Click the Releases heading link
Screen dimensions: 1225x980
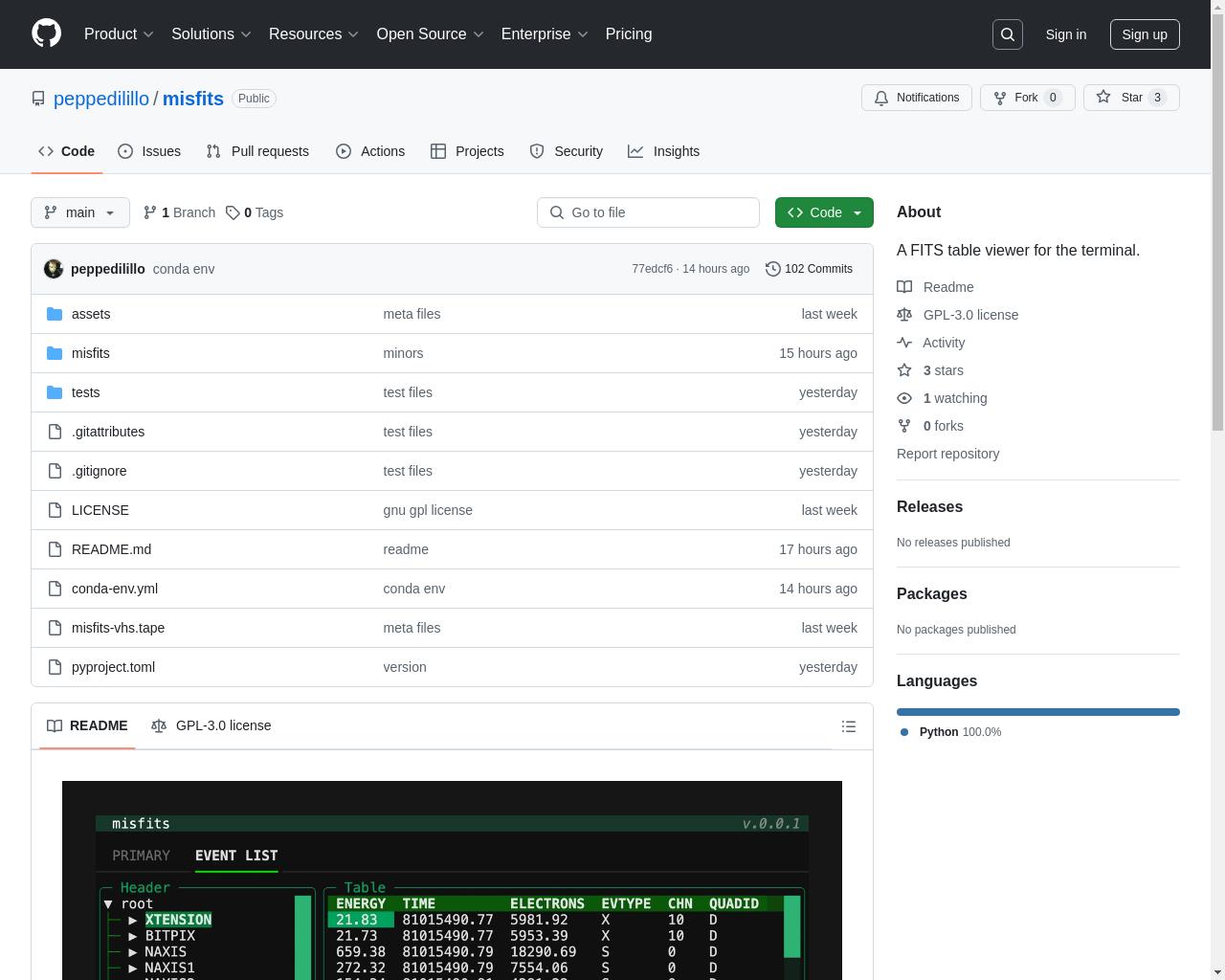[x=929, y=507]
